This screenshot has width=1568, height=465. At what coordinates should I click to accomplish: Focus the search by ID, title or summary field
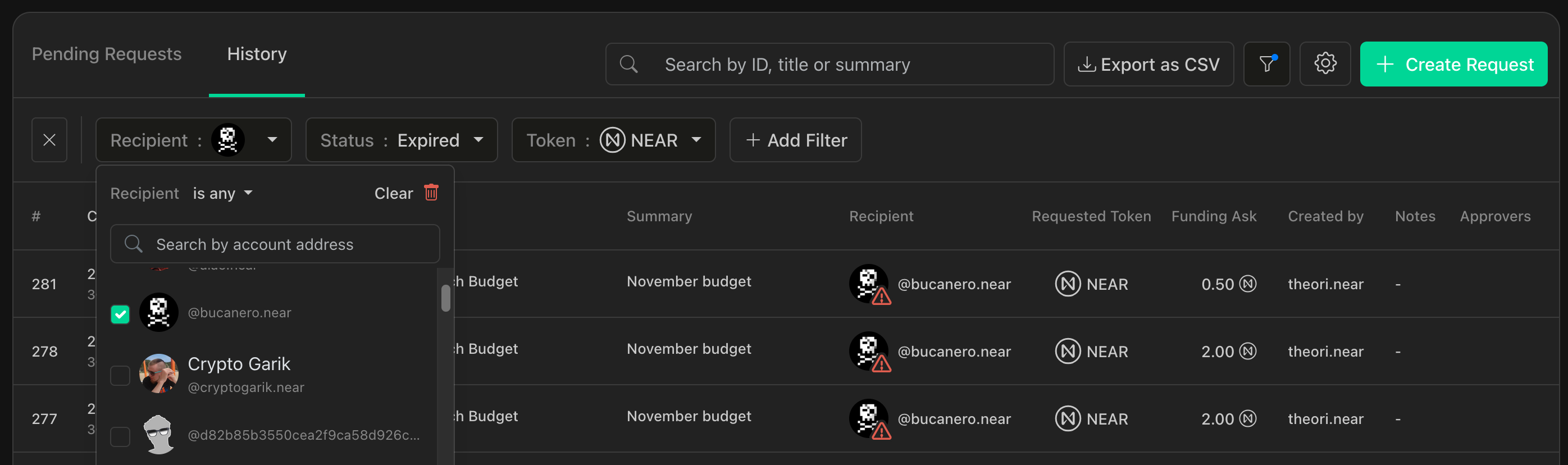(829, 64)
